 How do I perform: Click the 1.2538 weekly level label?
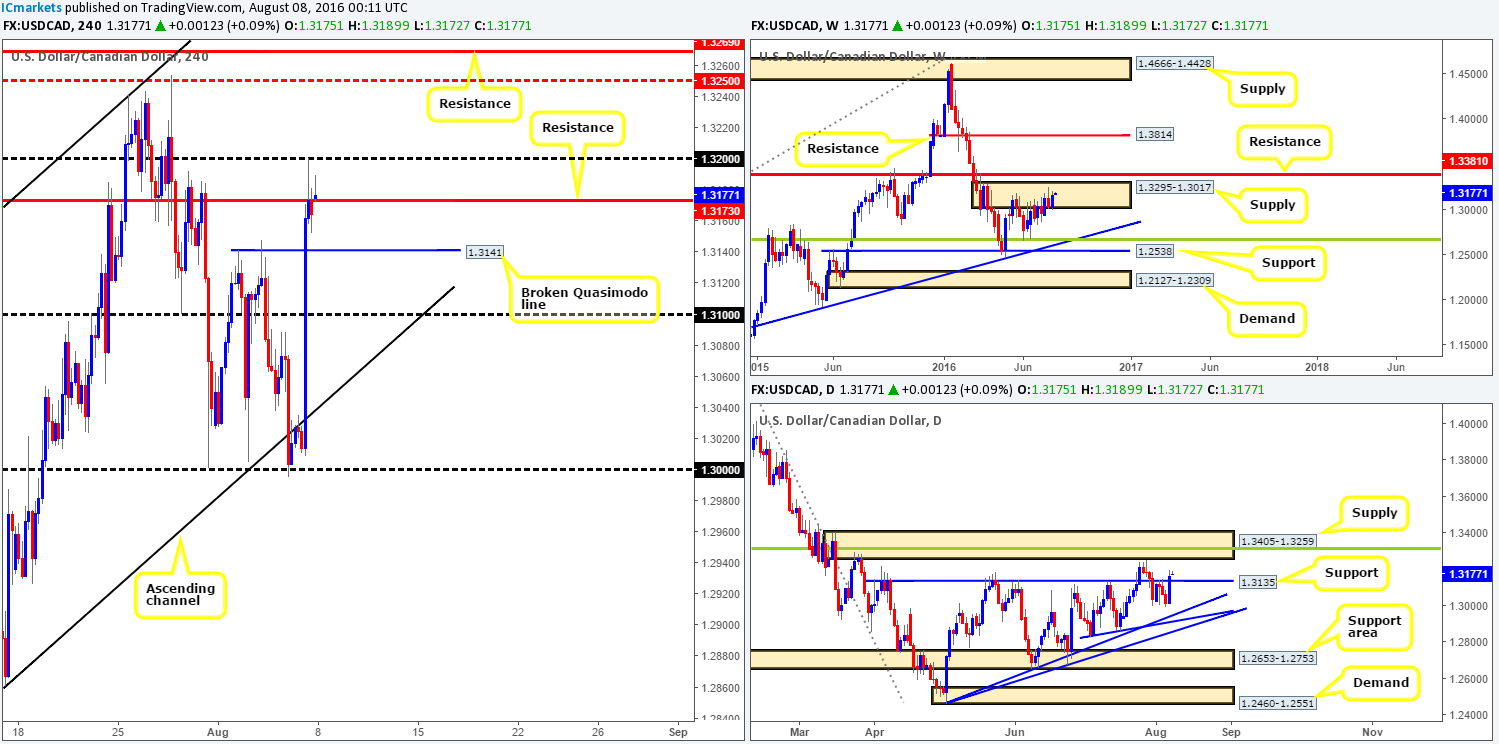(x=1153, y=251)
